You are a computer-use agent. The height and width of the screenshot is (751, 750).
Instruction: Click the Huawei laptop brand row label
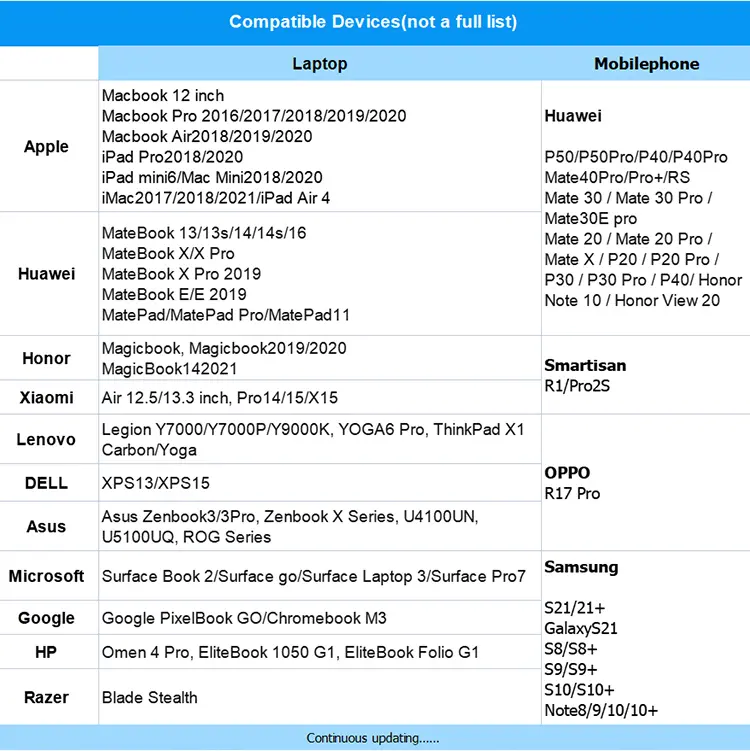(x=46, y=274)
